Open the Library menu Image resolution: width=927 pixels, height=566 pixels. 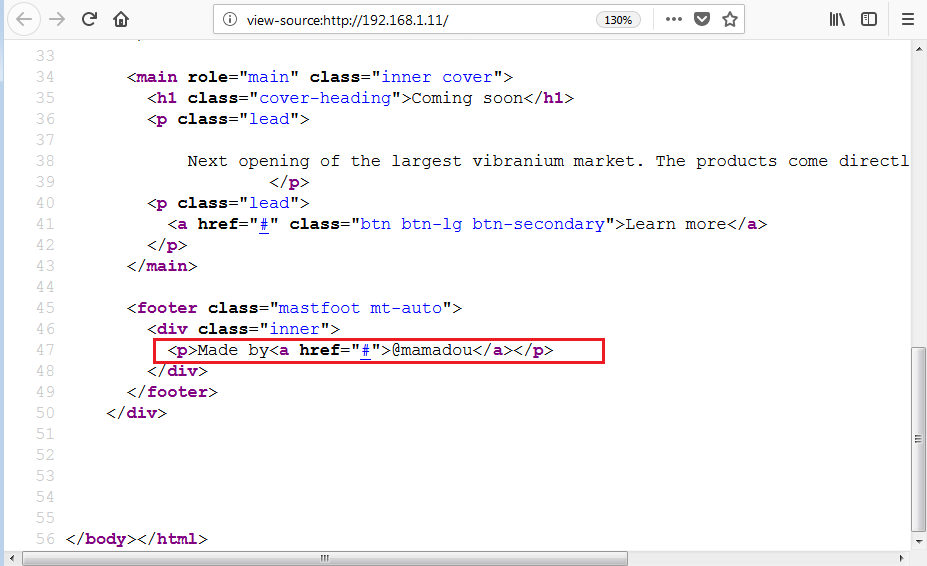coord(837,19)
